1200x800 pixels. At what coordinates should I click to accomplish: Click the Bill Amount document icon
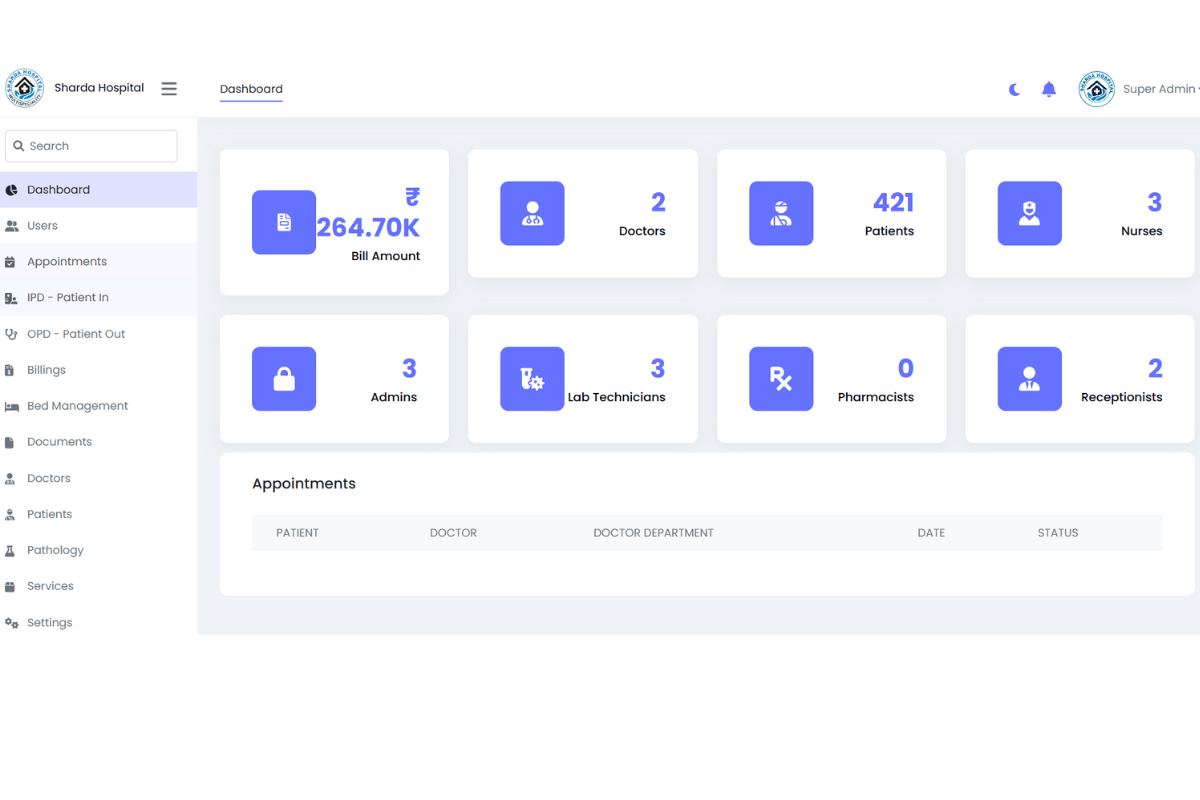[x=284, y=222]
